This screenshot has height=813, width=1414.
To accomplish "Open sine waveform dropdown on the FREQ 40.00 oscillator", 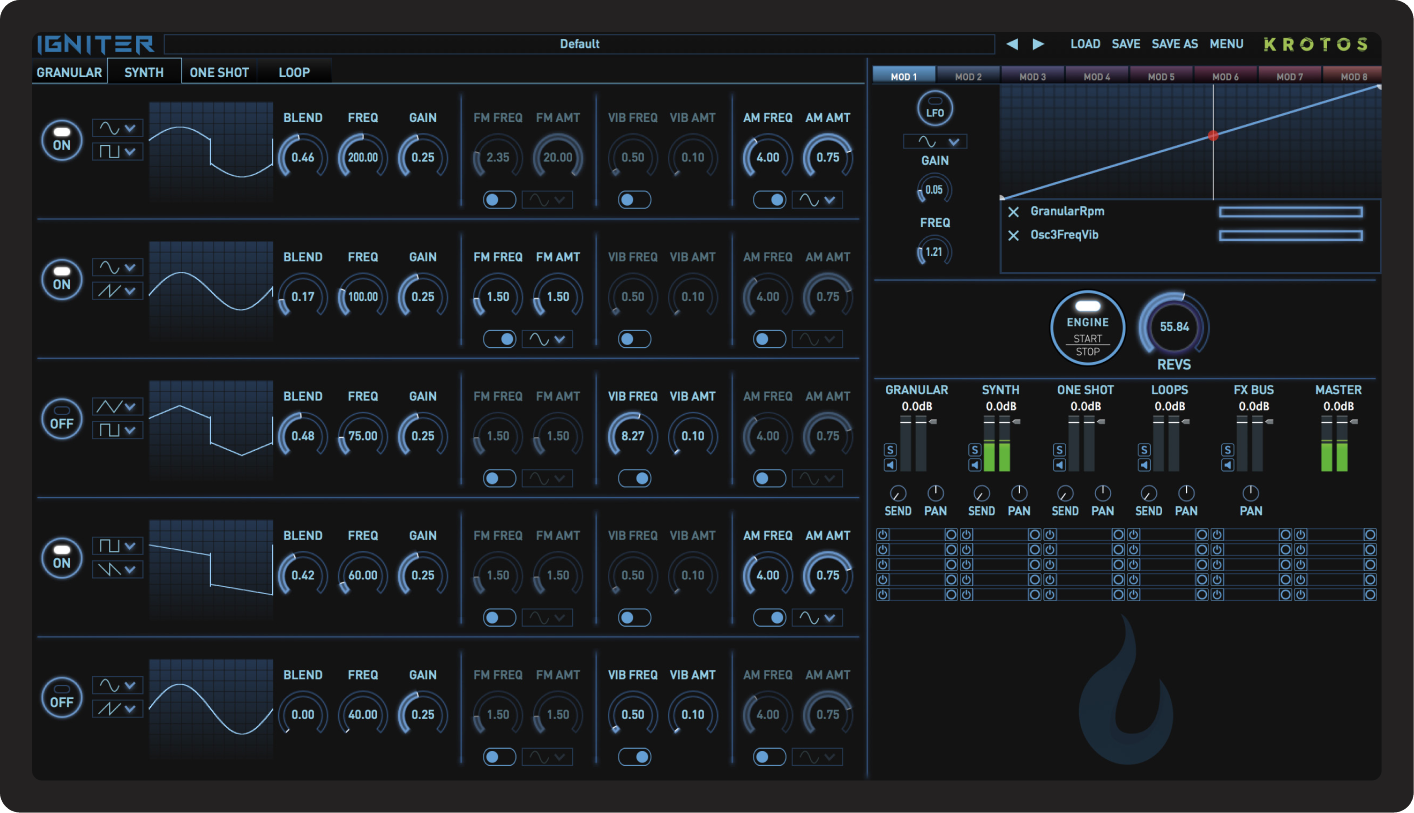I will pyautogui.click(x=118, y=686).
